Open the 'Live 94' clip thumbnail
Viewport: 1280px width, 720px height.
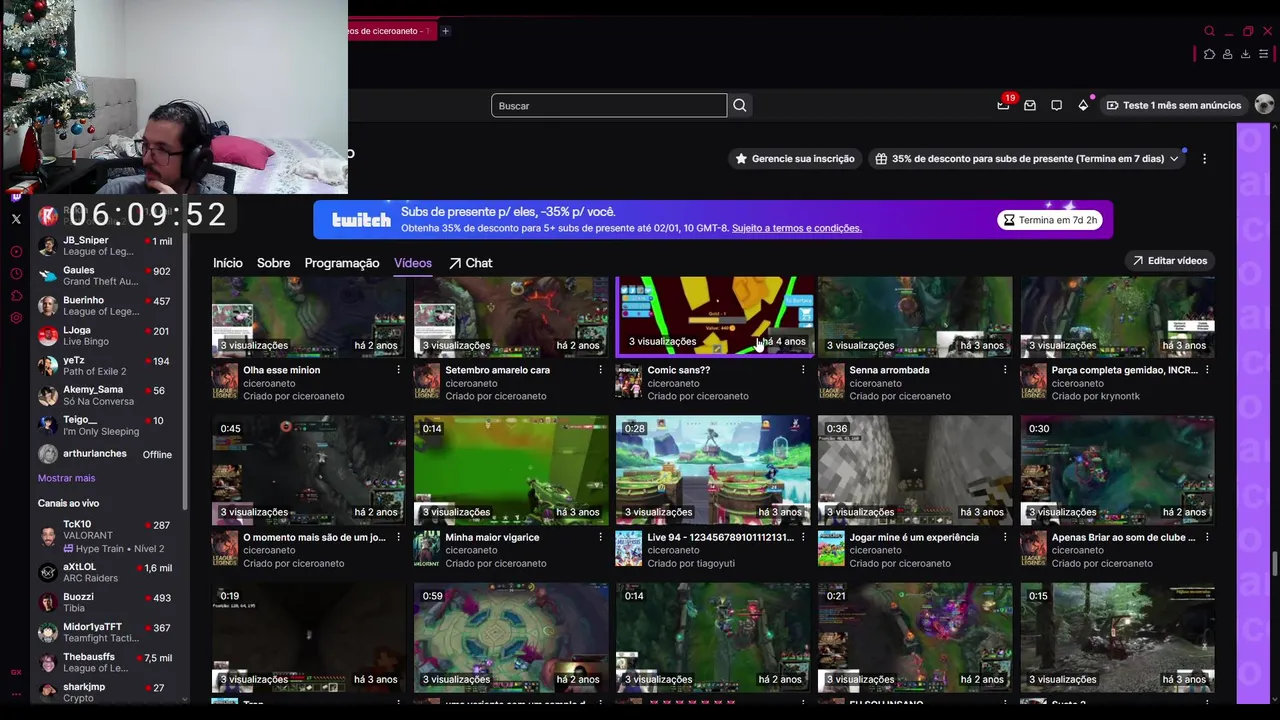click(x=713, y=470)
